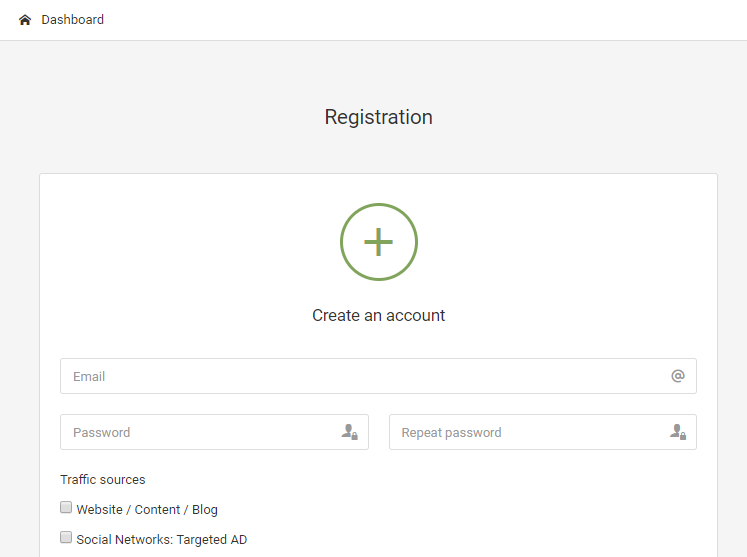Select the Password placeholder text

(101, 433)
